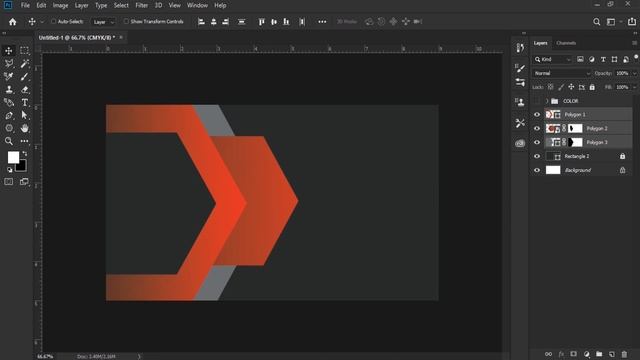Add a layer mask at panel bottom

(x=573, y=354)
